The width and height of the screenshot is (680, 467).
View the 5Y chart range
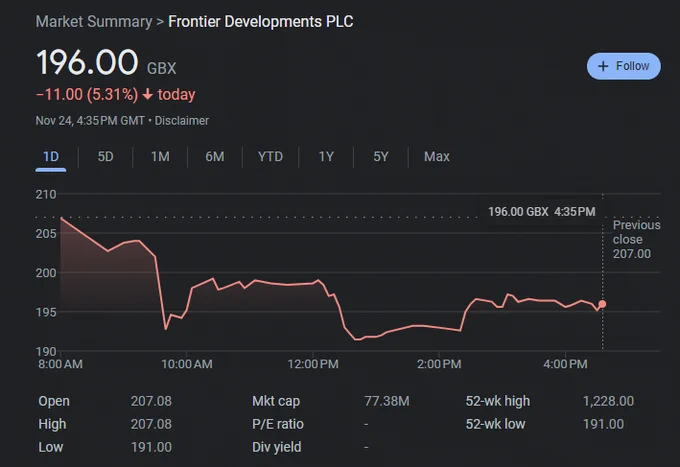381,157
